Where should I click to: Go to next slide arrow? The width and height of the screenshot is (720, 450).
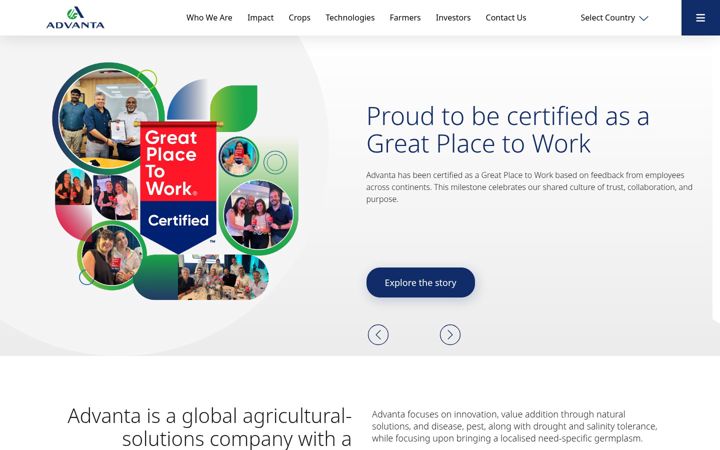point(450,335)
